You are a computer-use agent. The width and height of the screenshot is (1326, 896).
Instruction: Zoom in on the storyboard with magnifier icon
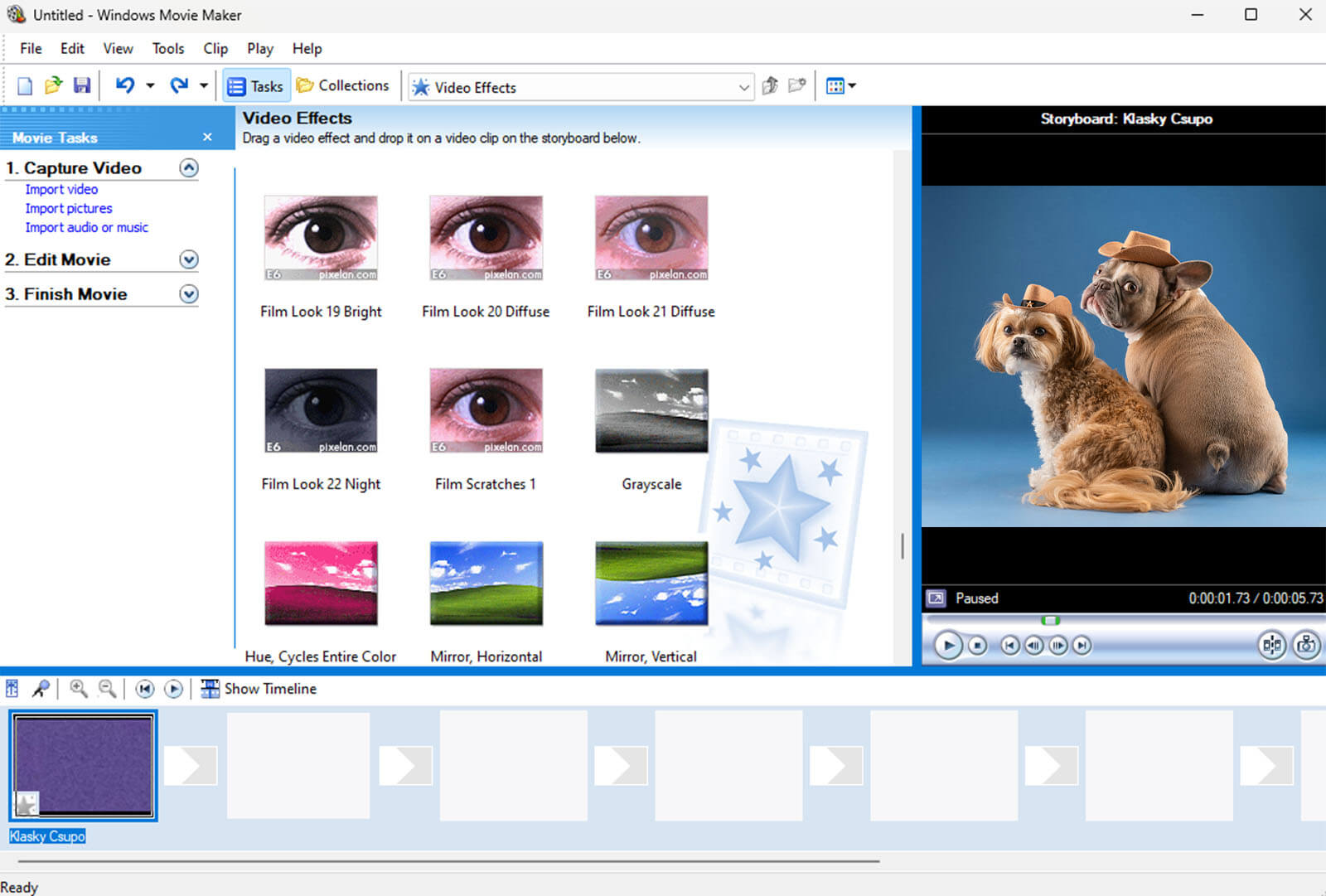click(x=79, y=688)
